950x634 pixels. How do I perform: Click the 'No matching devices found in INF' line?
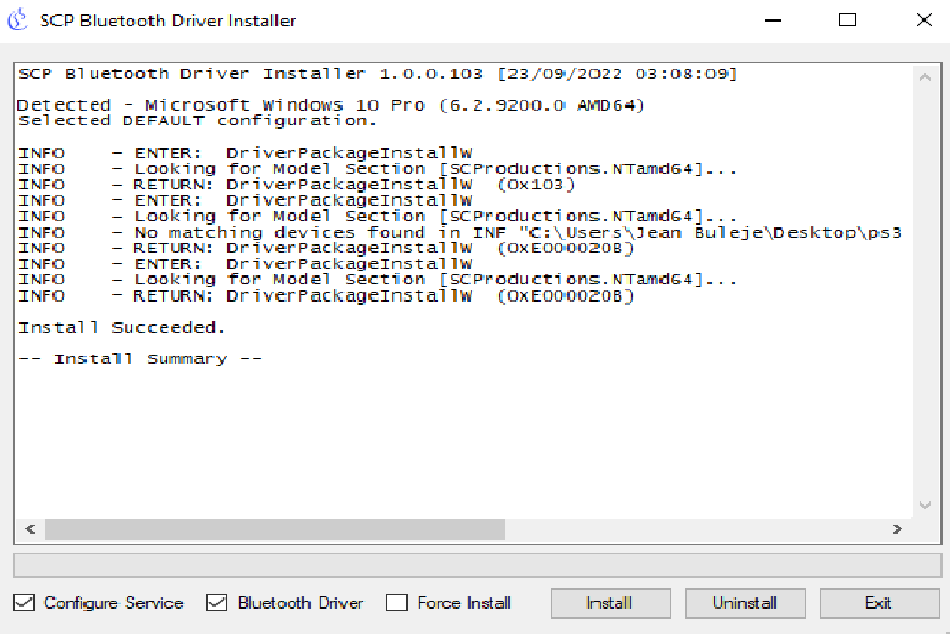(460, 233)
